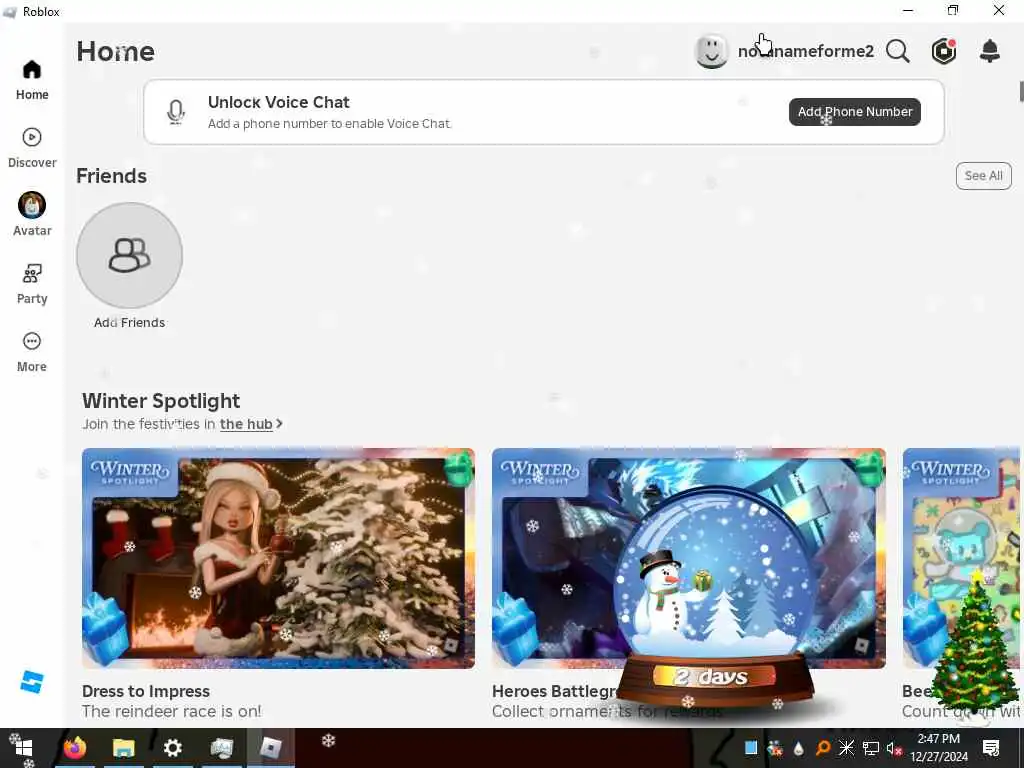Screen dimensions: 1024x768
Task: Click the profile avatar headshot
Action: click(711, 51)
